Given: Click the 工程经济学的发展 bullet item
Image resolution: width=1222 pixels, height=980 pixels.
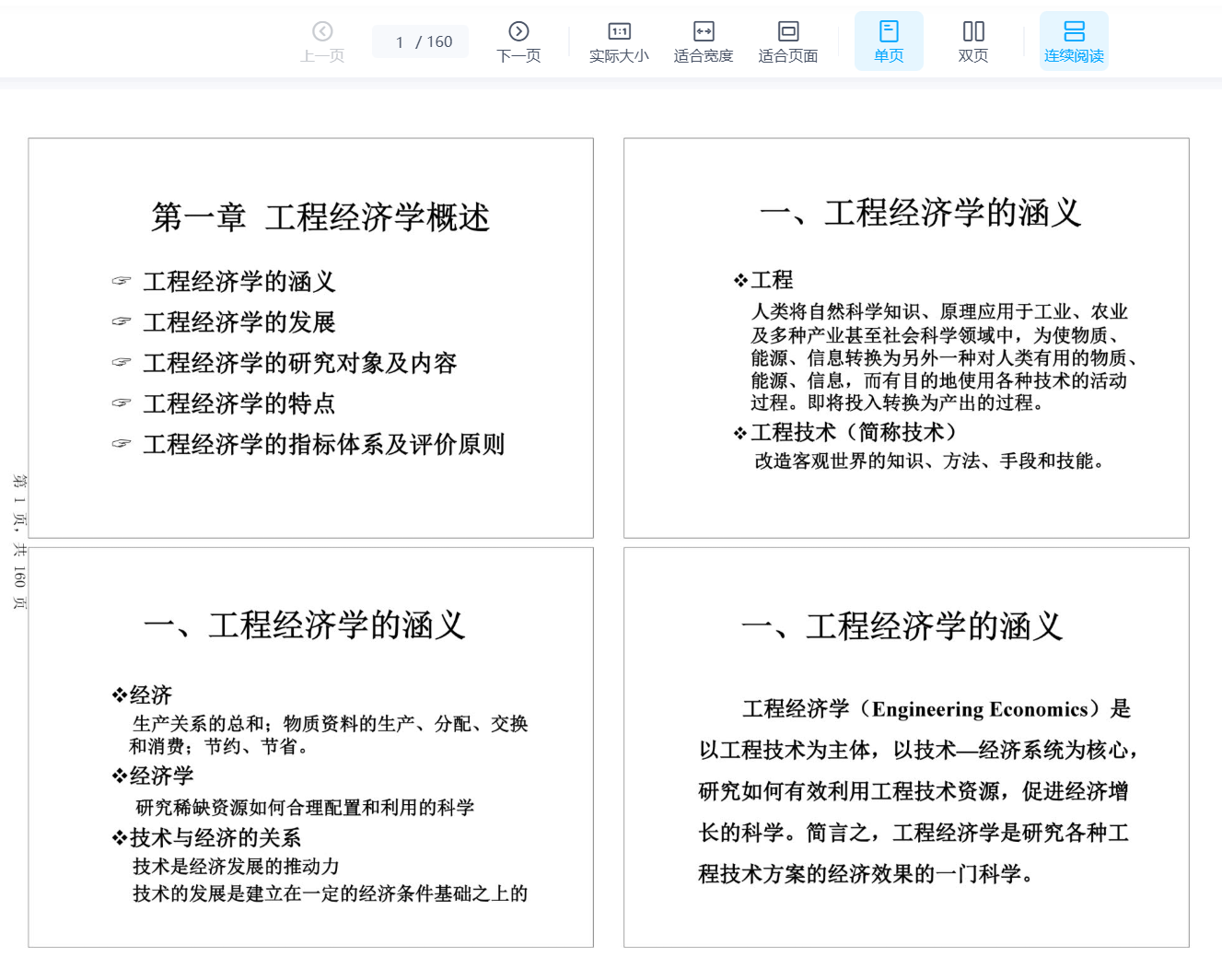Looking at the screenshot, I should [x=239, y=322].
